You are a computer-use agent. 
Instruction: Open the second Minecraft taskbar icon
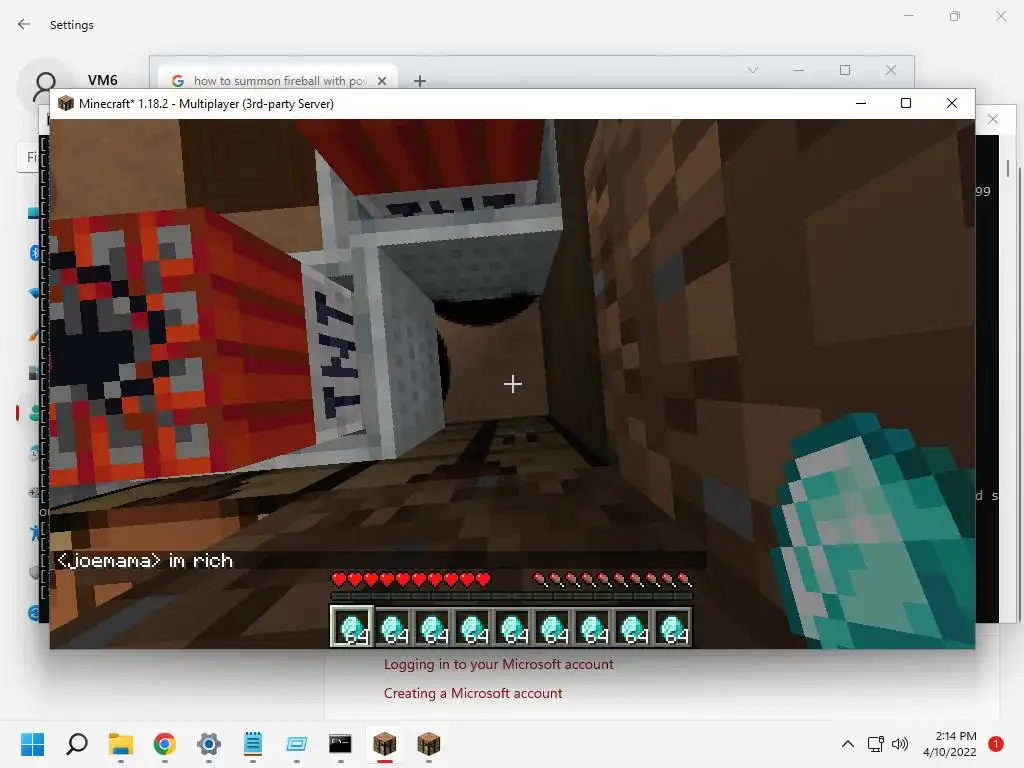(428, 744)
